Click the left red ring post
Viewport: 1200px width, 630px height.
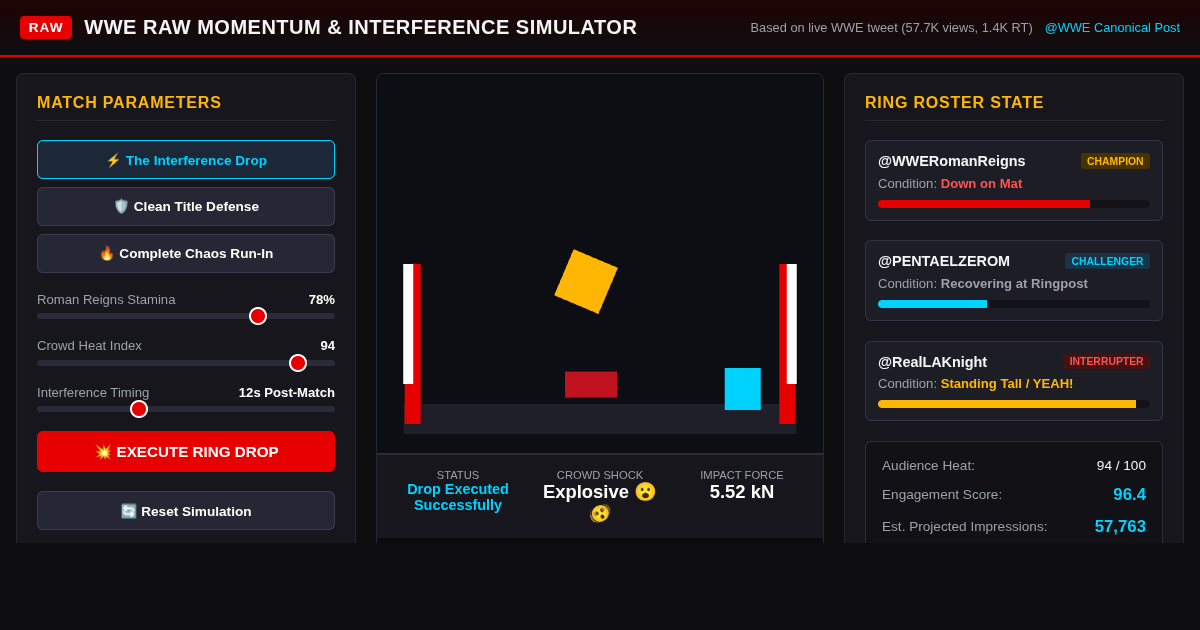tap(413, 344)
